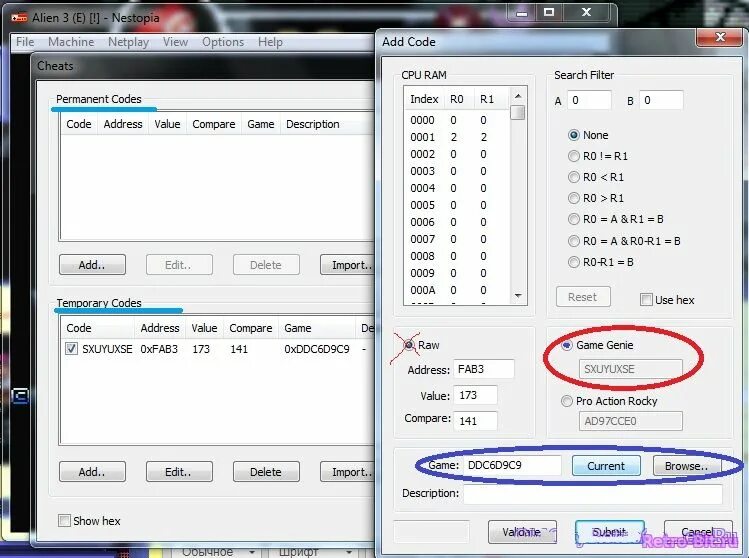Click the Game Genie code field SXUYUXSE
This screenshot has width=749, height=558.
click(631, 369)
